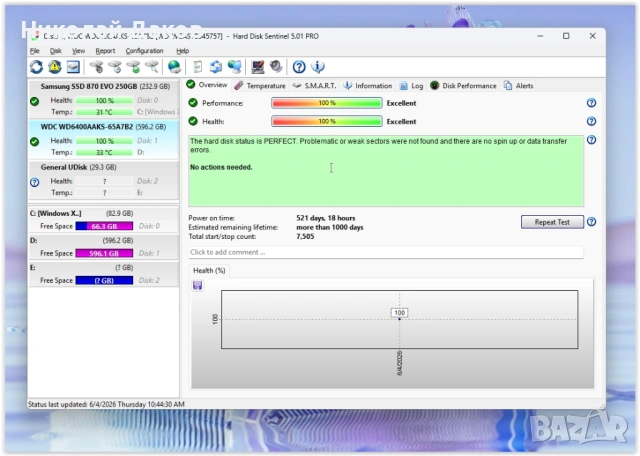This screenshot has width=640, height=456.
Task: Click the save floppy icon above health chart
Action: [198, 285]
